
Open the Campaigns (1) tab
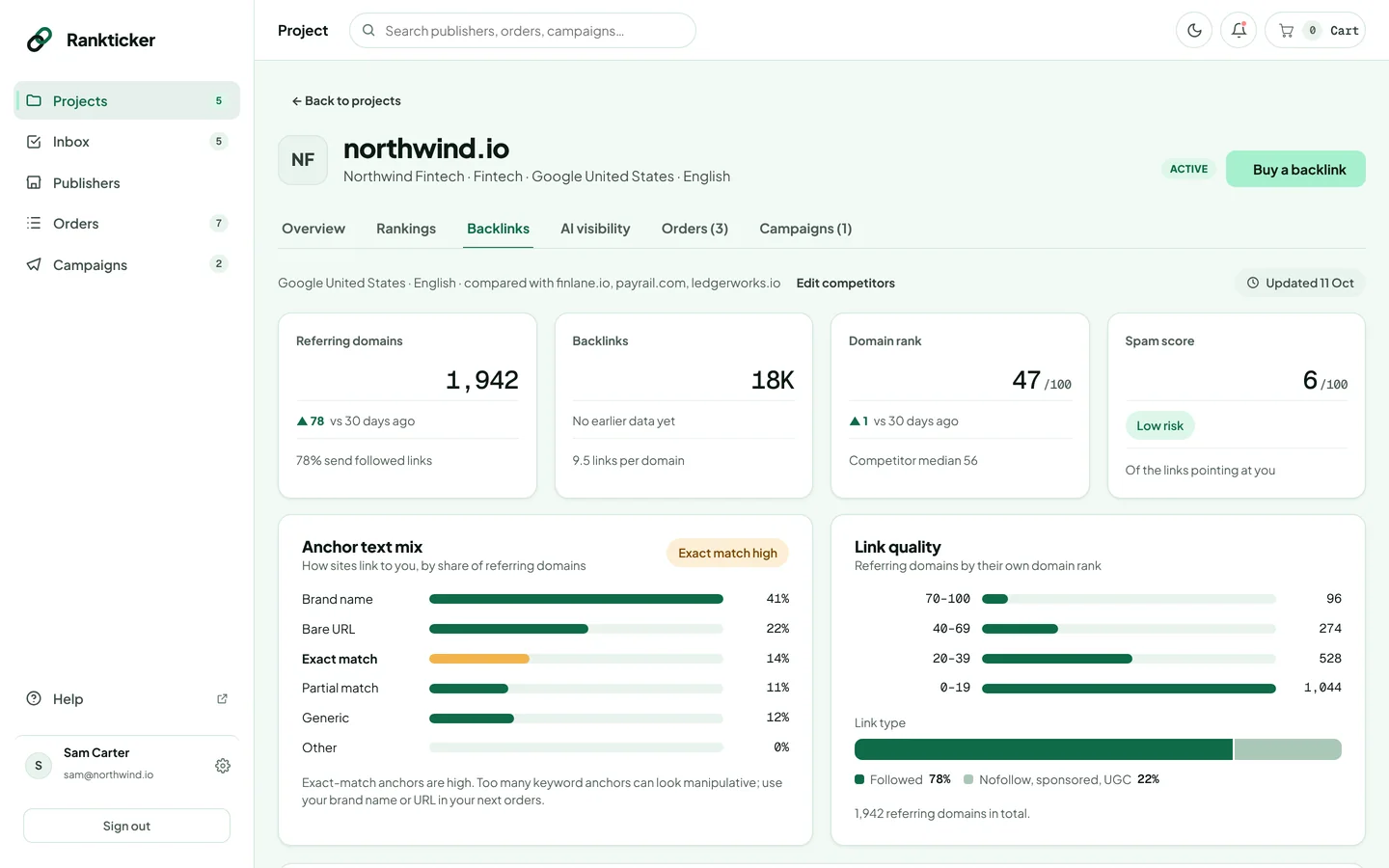tap(805, 229)
